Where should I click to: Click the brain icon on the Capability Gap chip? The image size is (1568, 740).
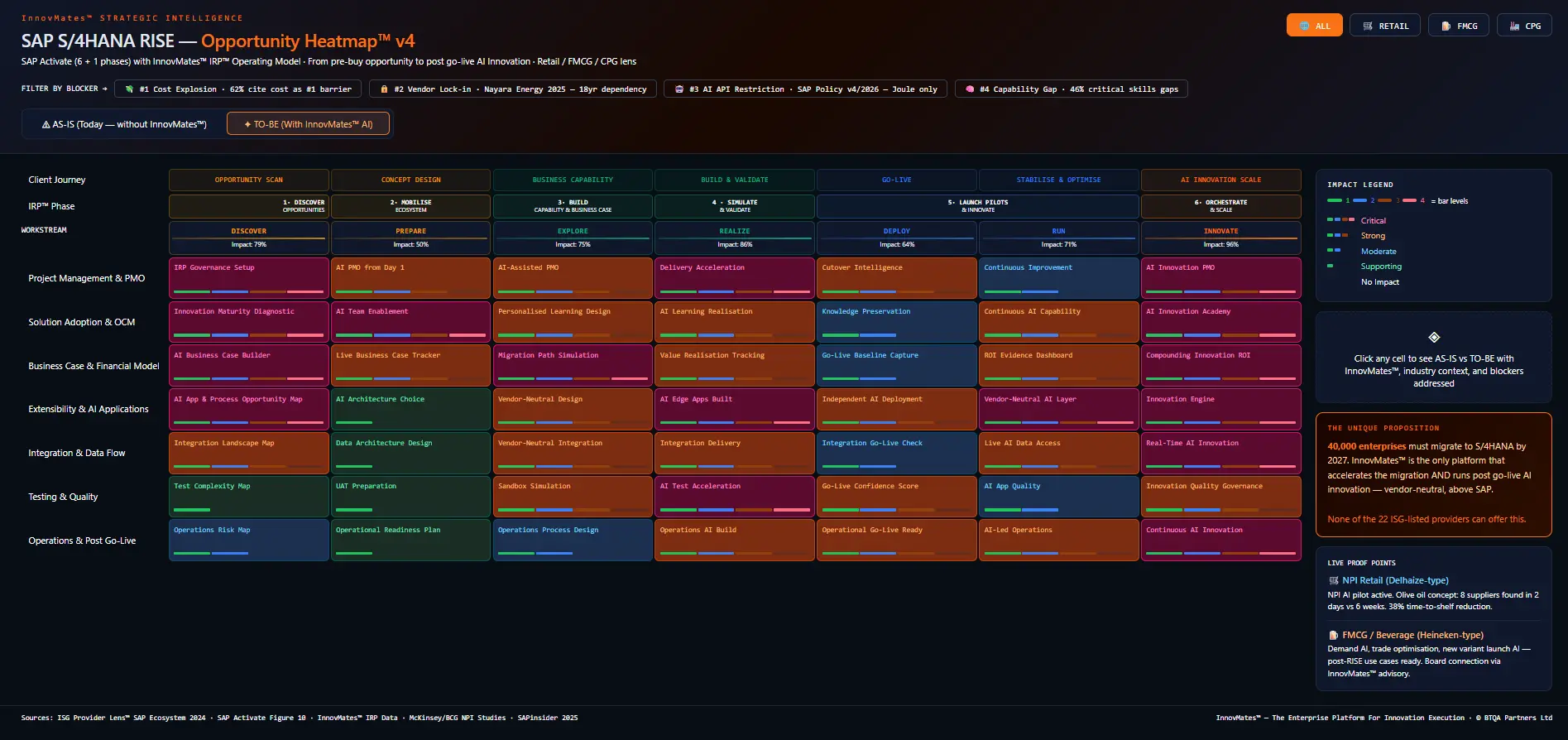(970, 89)
